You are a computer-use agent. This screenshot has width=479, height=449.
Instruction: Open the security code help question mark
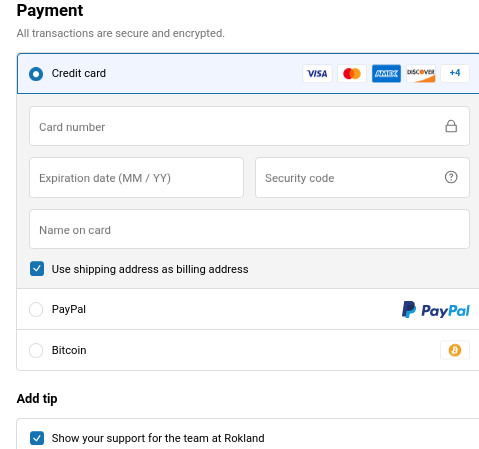coord(451,177)
